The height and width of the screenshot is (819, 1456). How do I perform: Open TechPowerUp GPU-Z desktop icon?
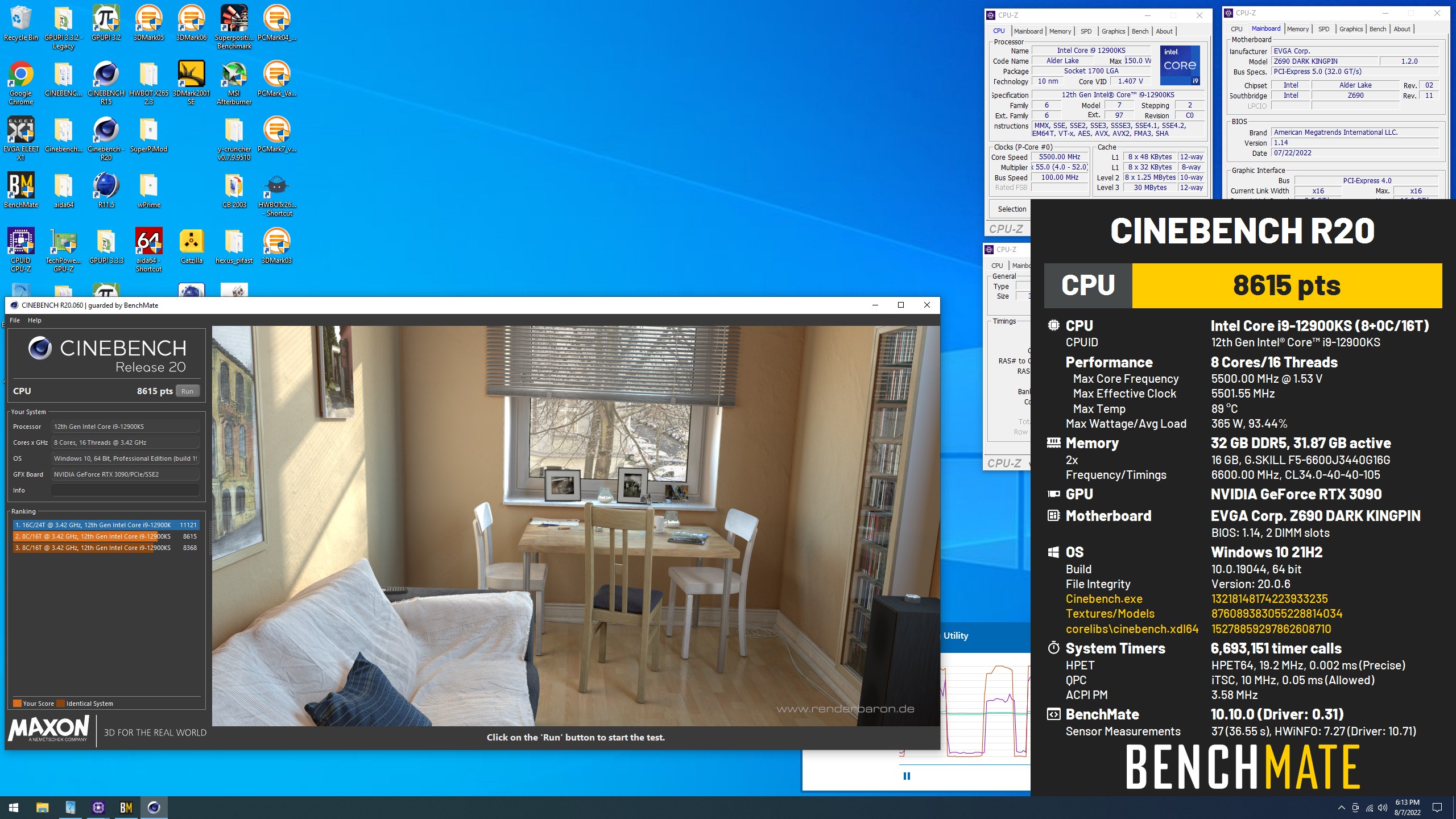point(63,250)
